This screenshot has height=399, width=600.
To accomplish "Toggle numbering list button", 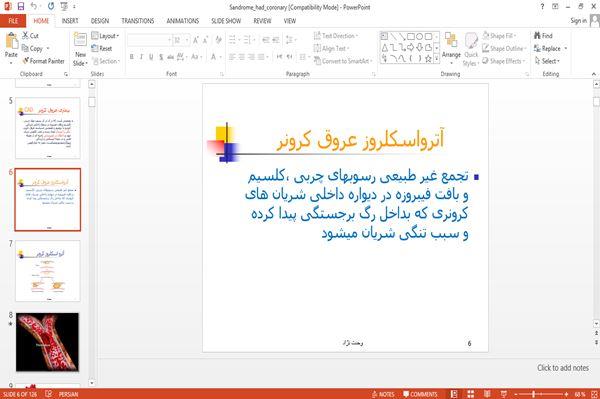I will (247, 40).
